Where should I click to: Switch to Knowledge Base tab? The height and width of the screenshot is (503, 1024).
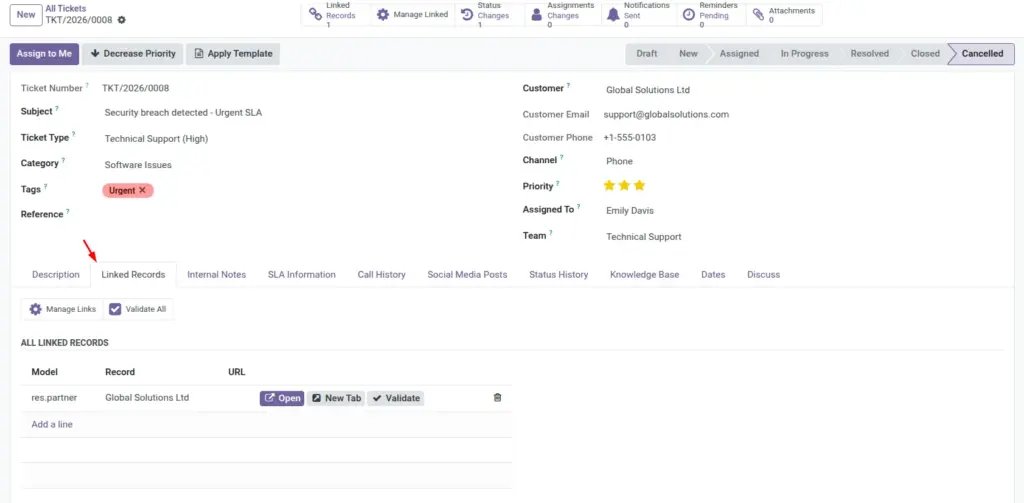pyautogui.click(x=645, y=274)
